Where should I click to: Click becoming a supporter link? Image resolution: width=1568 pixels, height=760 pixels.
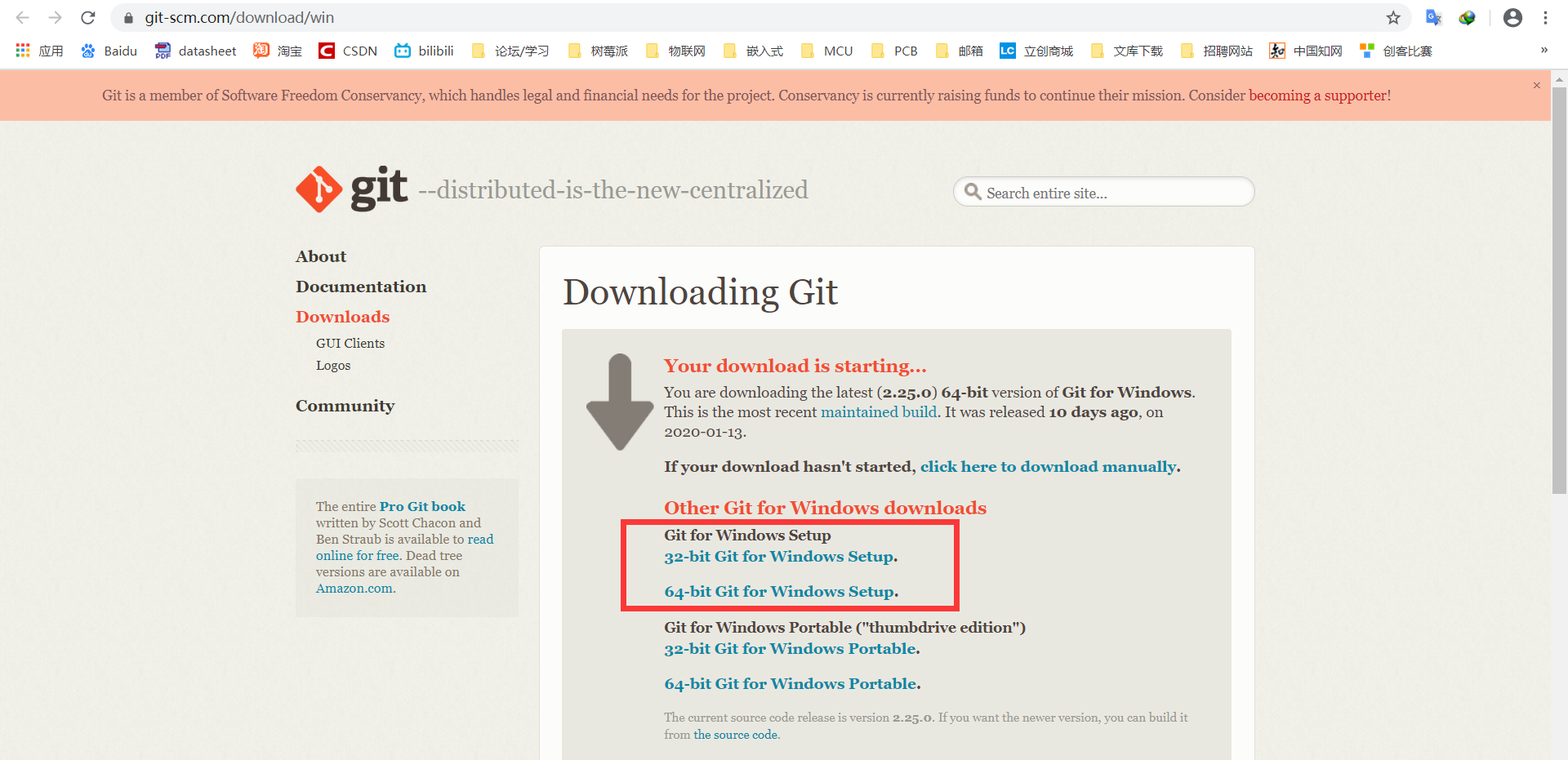coord(1318,96)
